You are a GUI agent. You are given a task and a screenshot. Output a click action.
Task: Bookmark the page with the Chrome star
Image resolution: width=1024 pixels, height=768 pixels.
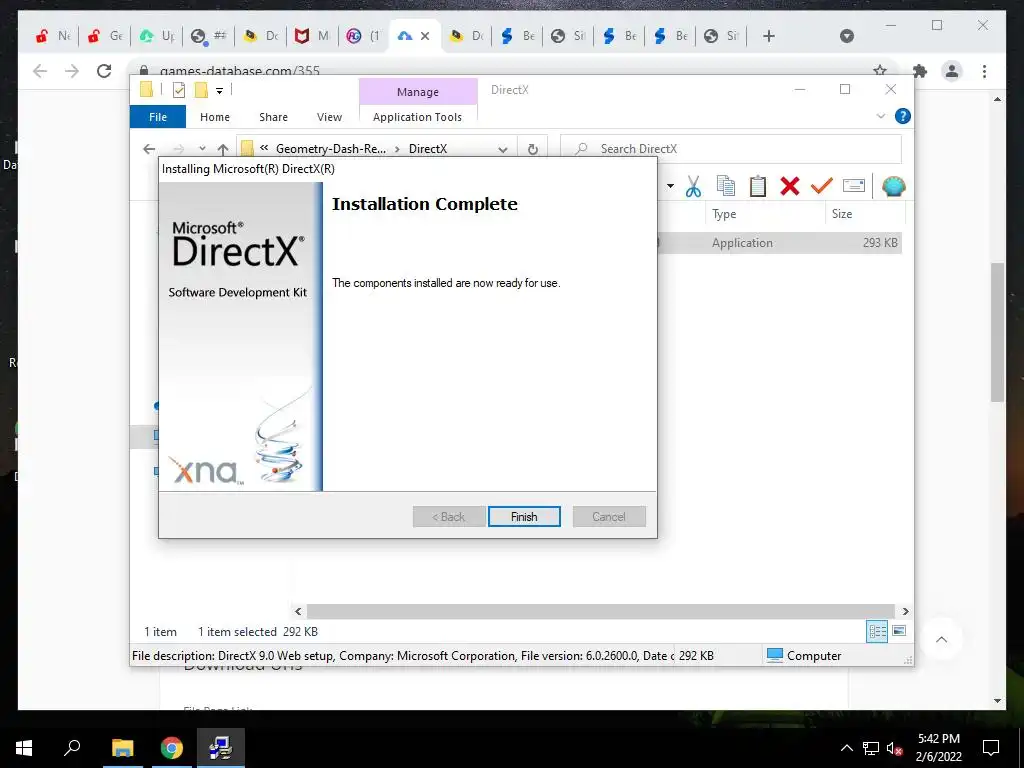click(880, 71)
